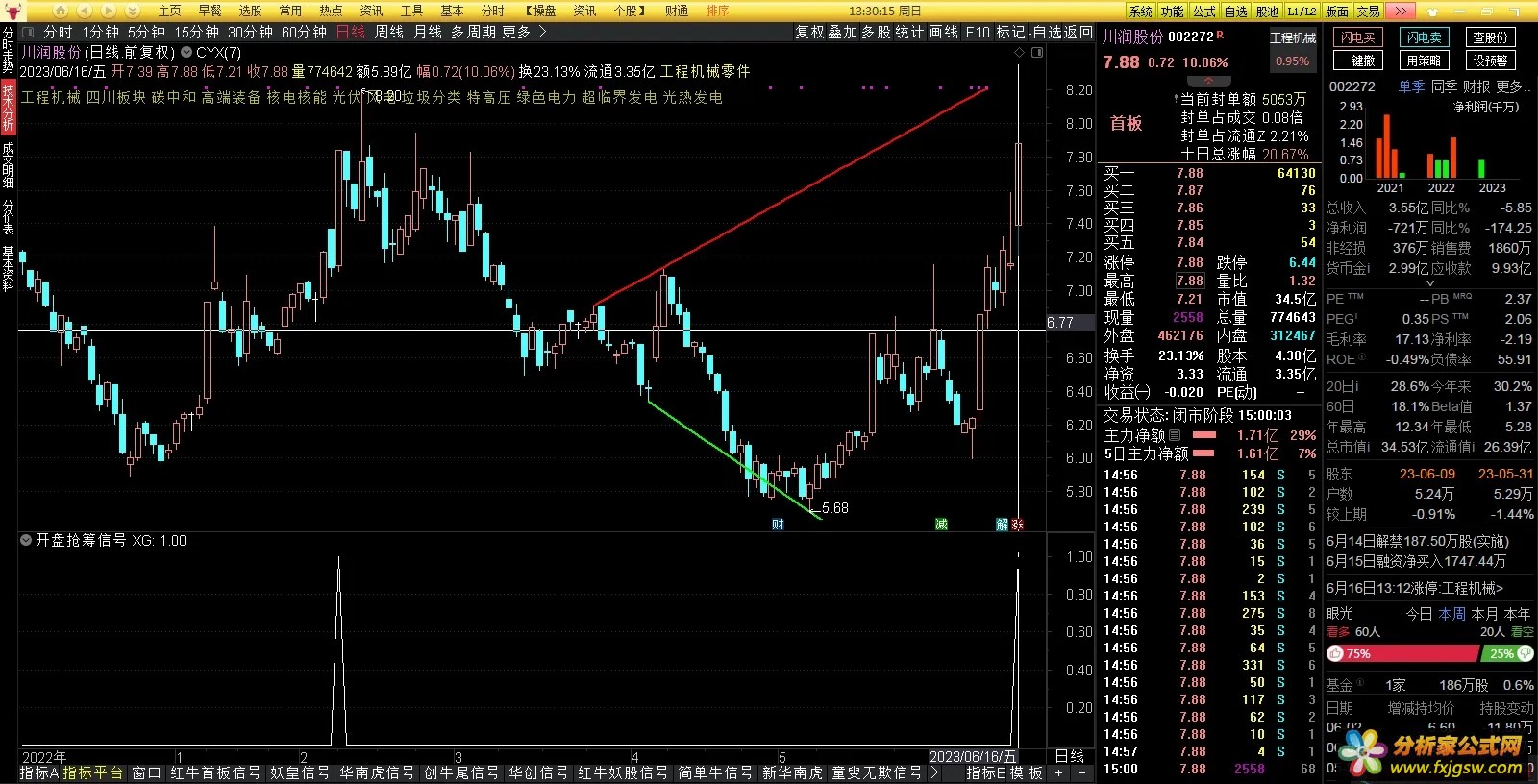This screenshot has height=784, width=1538.
Task: Switch to the 周线 period tab
Action: click(x=388, y=32)
